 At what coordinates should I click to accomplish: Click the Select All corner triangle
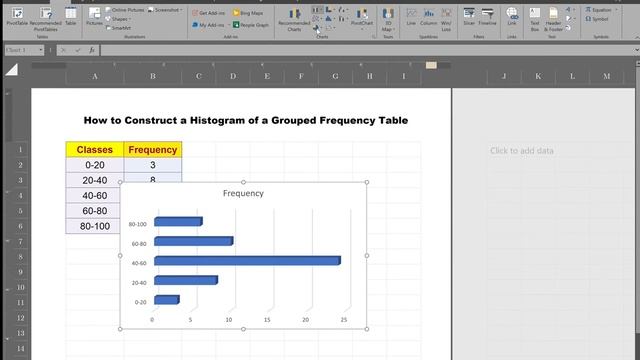click(12, 69)
